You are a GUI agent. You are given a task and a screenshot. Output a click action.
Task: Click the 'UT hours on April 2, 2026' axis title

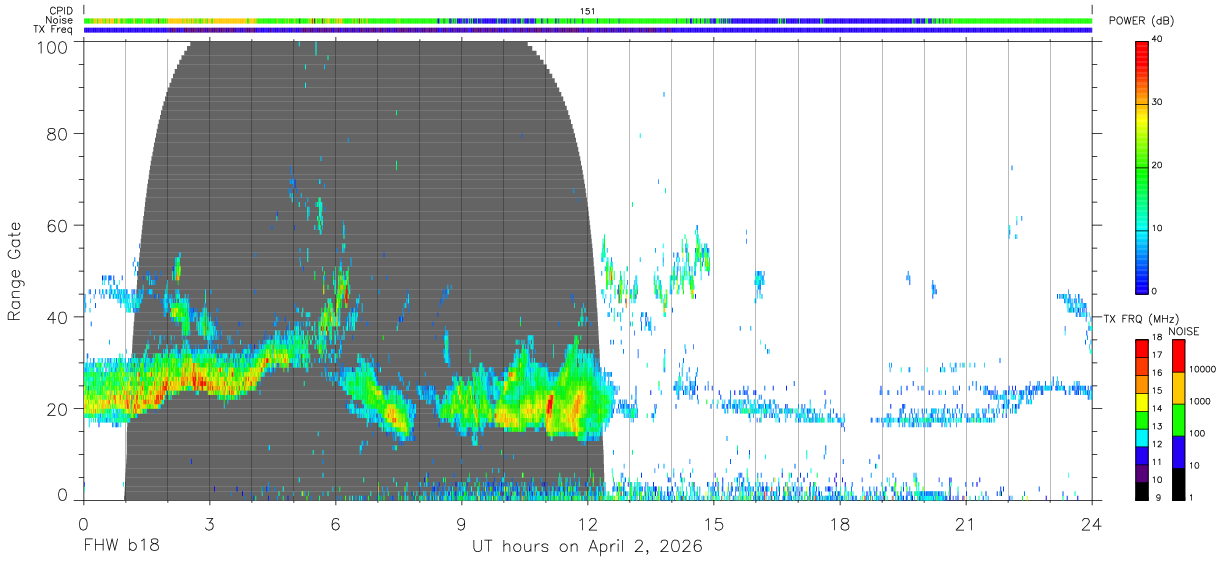[587, 547]
